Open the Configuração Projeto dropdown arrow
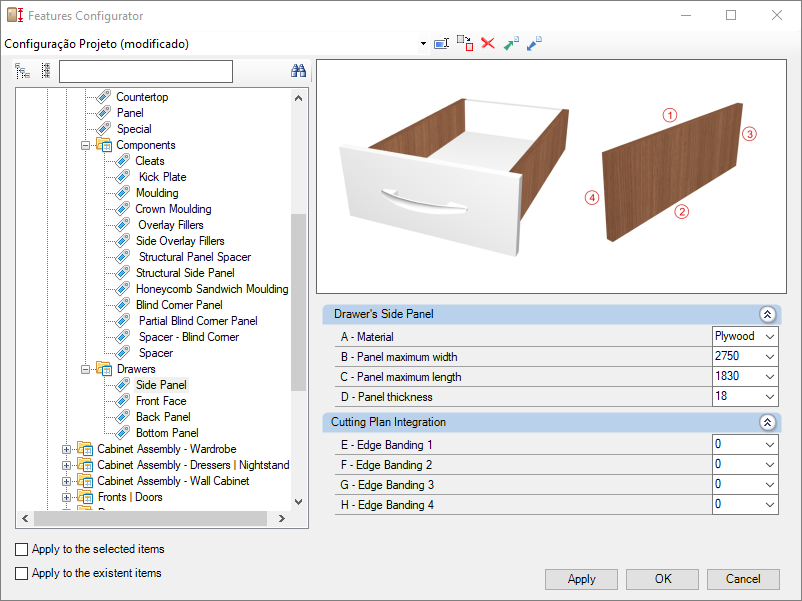Viewport: 802px width, 601px height. point(424,44)
